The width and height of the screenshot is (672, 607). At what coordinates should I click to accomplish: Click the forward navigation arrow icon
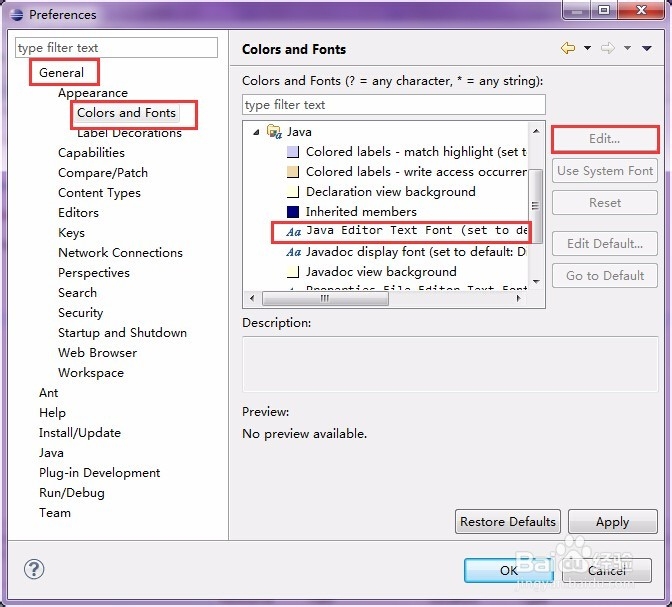click(x=608, y=48)
